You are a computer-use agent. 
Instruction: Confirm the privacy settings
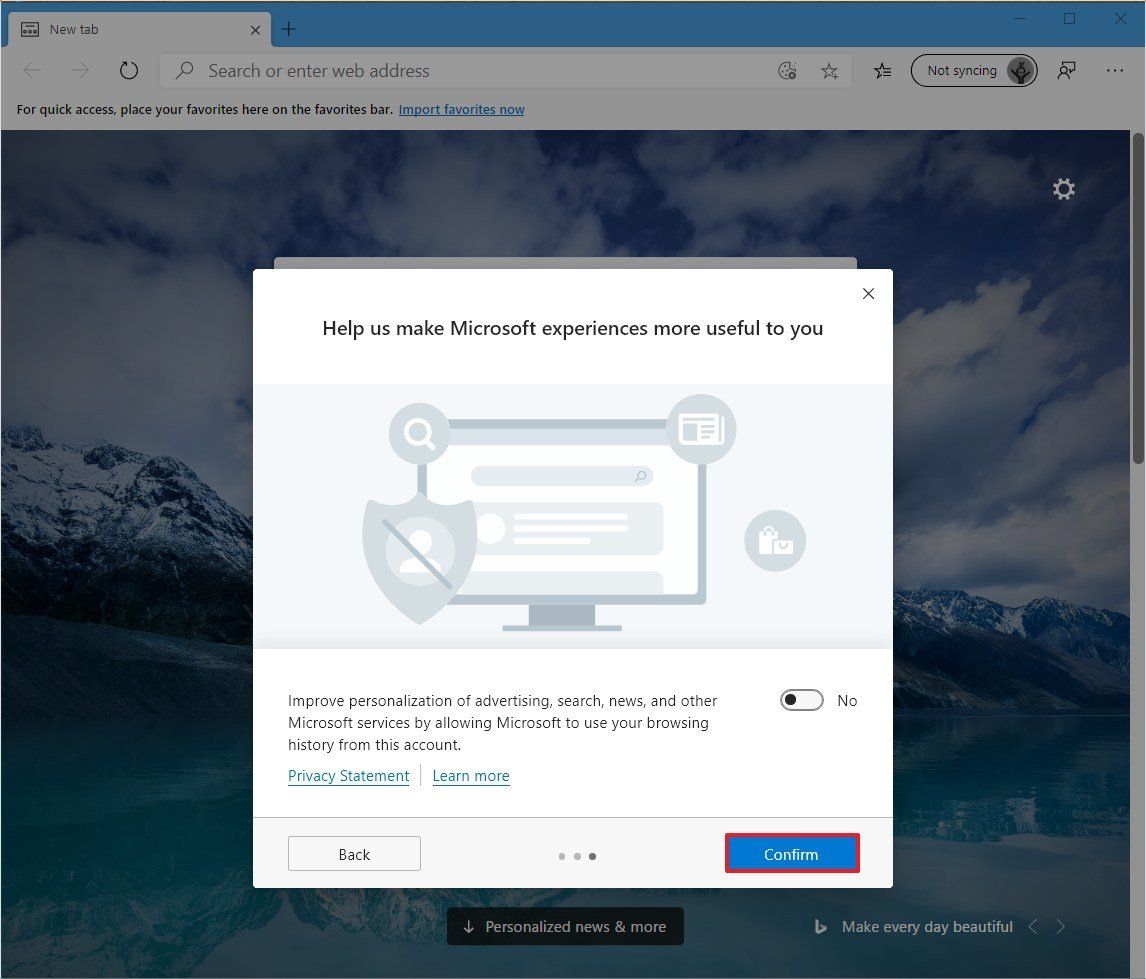(791, 854)
